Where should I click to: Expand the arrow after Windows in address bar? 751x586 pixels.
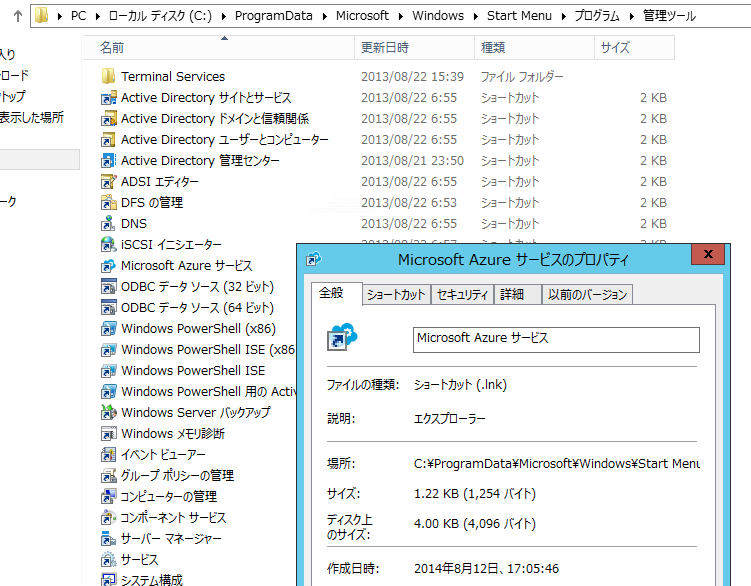[476, 16]
